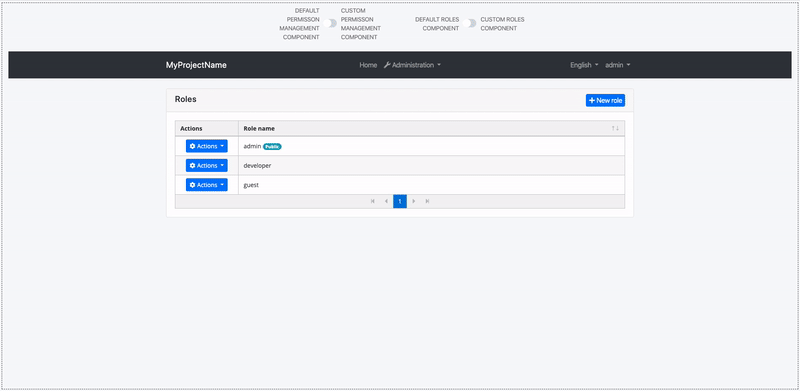Screen dimensions: 800x391
Task: Click the gear icon in guest row Actions
Action: [192, 185]
